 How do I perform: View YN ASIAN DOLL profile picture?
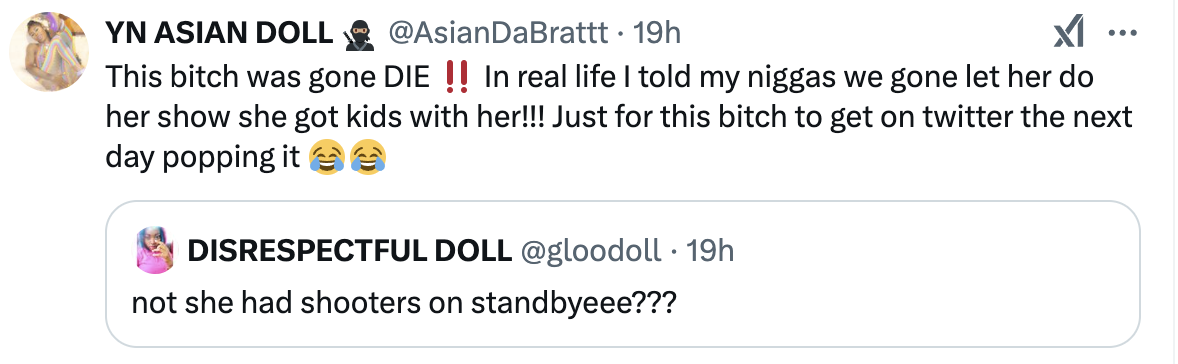click(x=49, y=52)
